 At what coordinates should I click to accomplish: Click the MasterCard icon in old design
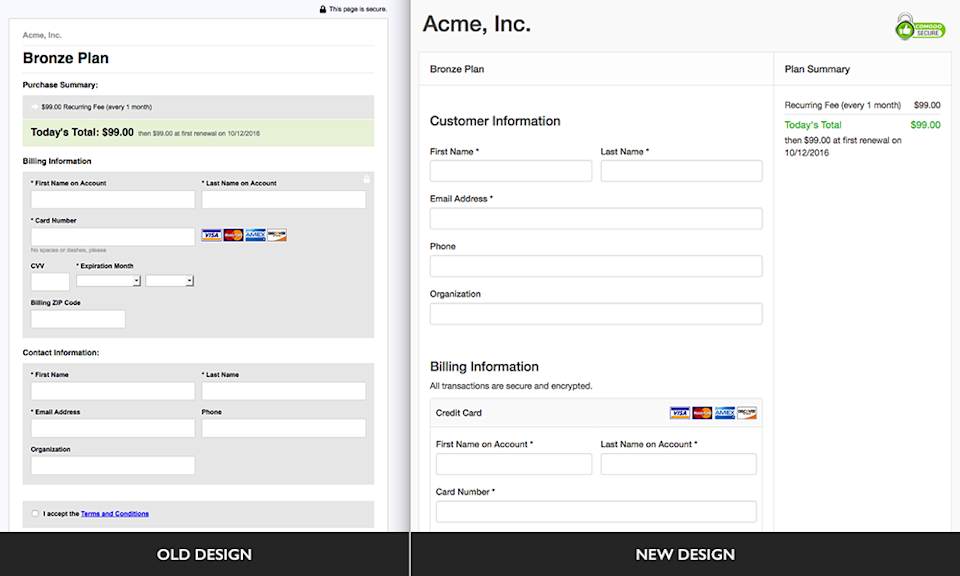233,235
